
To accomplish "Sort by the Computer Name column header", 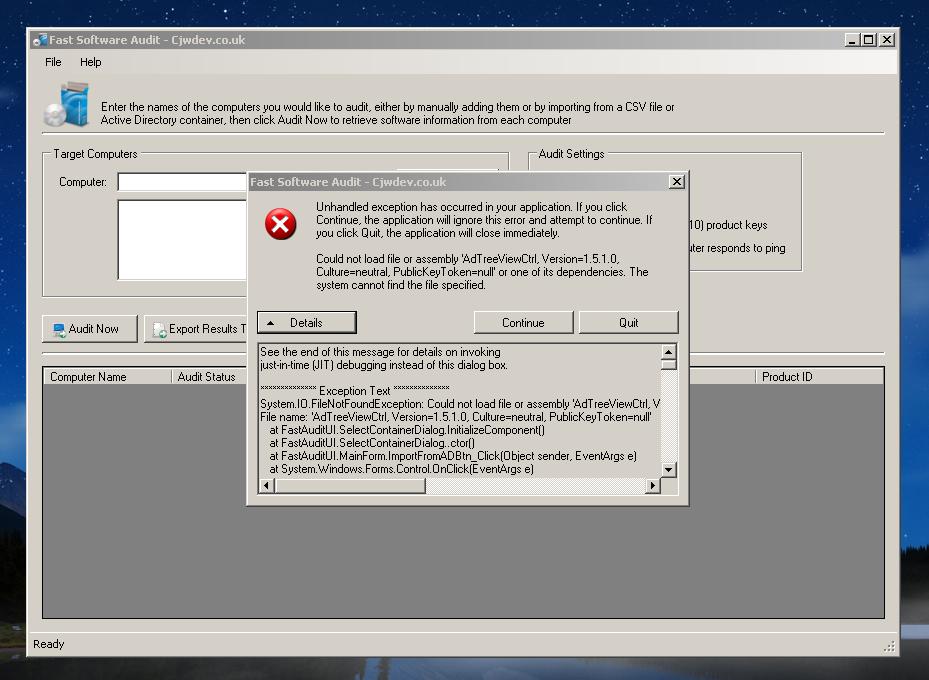I will click(x=107, y=377).
